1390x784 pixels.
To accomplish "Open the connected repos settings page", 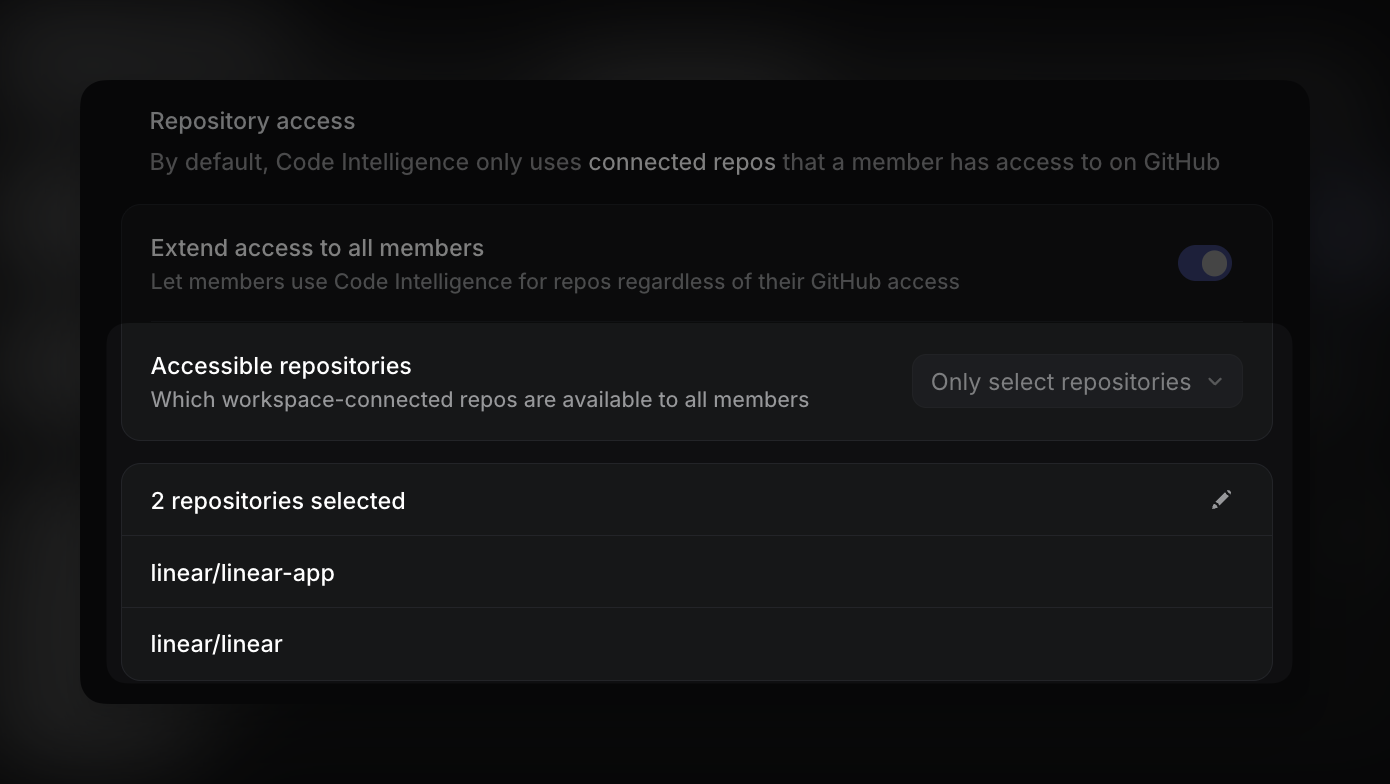I will (682, 161).
